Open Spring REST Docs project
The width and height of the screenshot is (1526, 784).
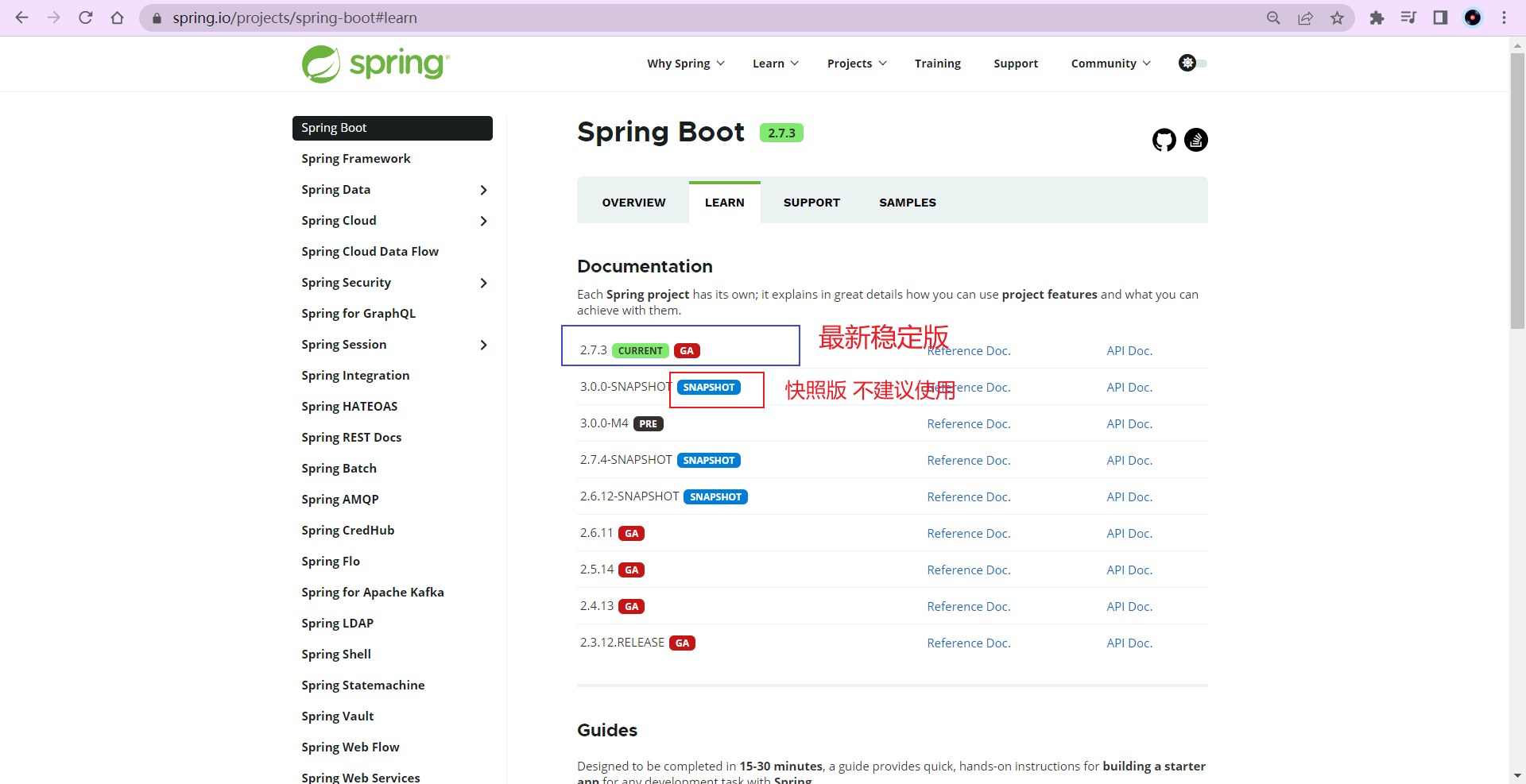click(x=351, y=438)
